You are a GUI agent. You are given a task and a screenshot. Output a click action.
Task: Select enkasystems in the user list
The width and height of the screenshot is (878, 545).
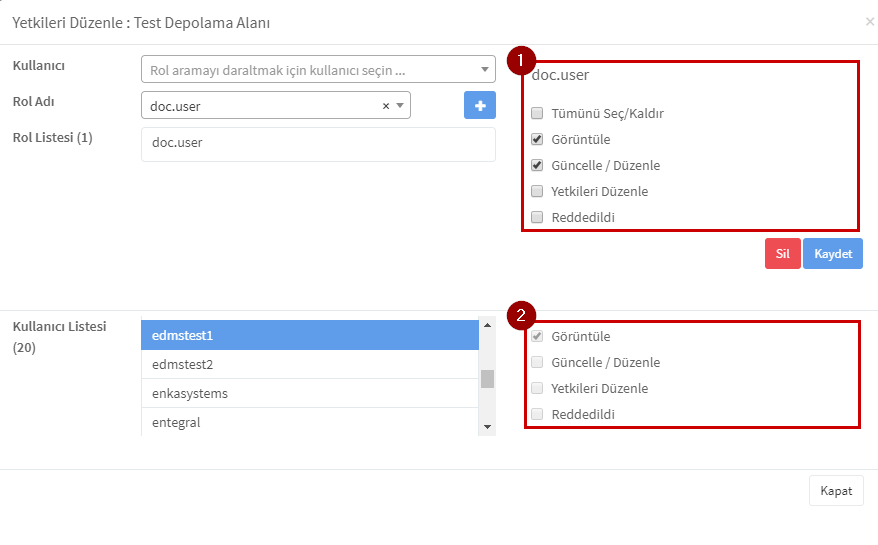(310, 393)
